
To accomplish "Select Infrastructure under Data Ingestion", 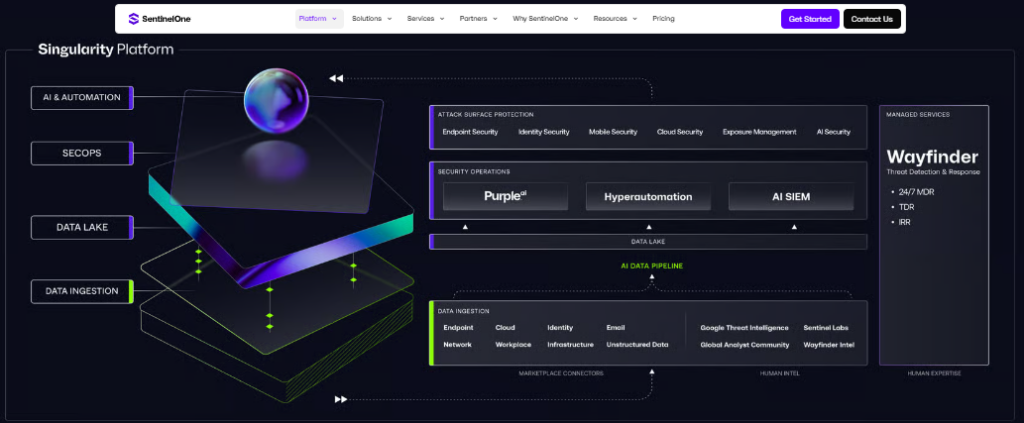I will (571, 345).
